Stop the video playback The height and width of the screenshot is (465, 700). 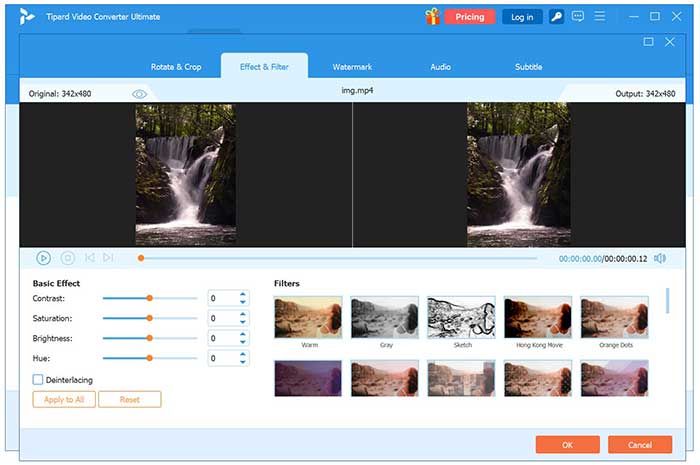click(68, 258)
